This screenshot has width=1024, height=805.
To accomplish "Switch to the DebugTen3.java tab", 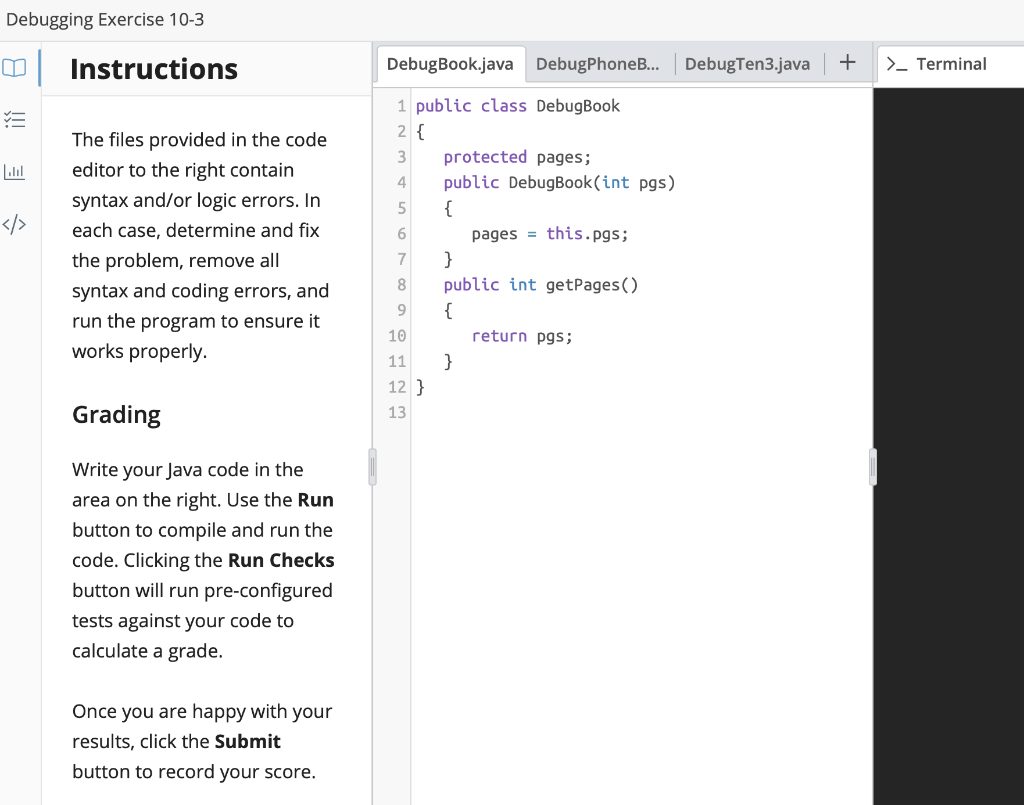I will click(x=747, y=63).
